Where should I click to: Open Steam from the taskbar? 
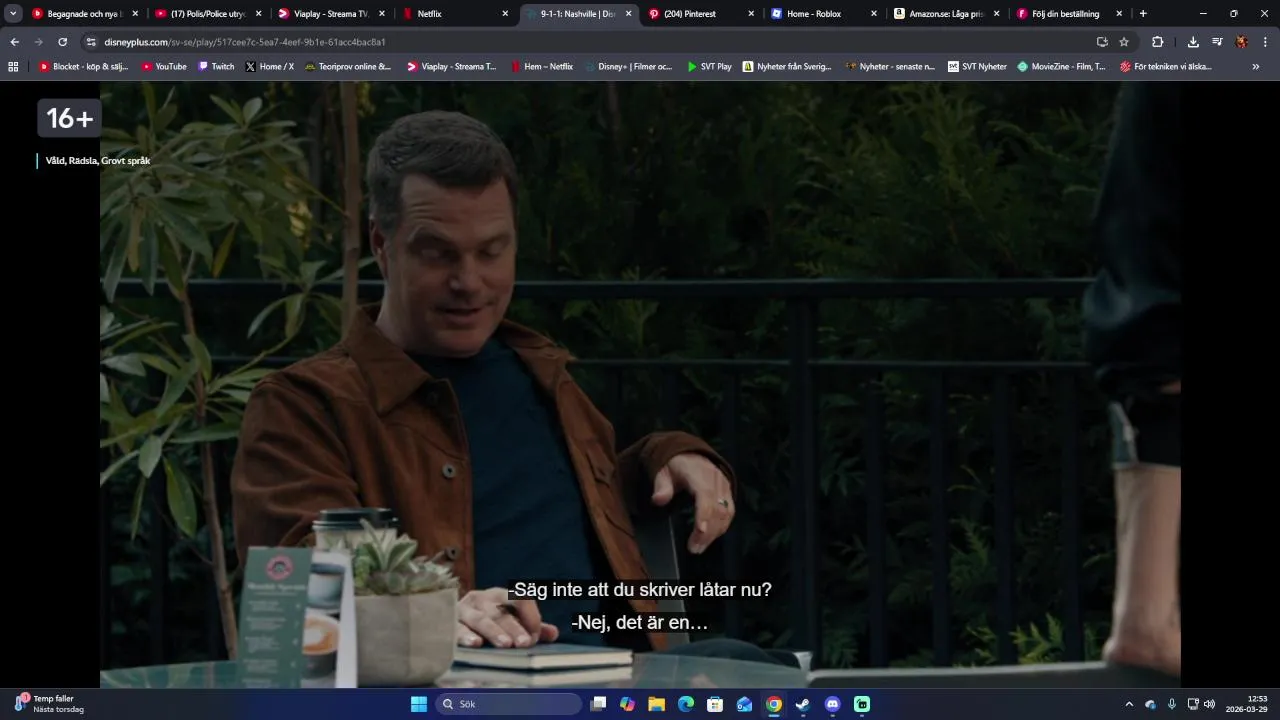803,704
